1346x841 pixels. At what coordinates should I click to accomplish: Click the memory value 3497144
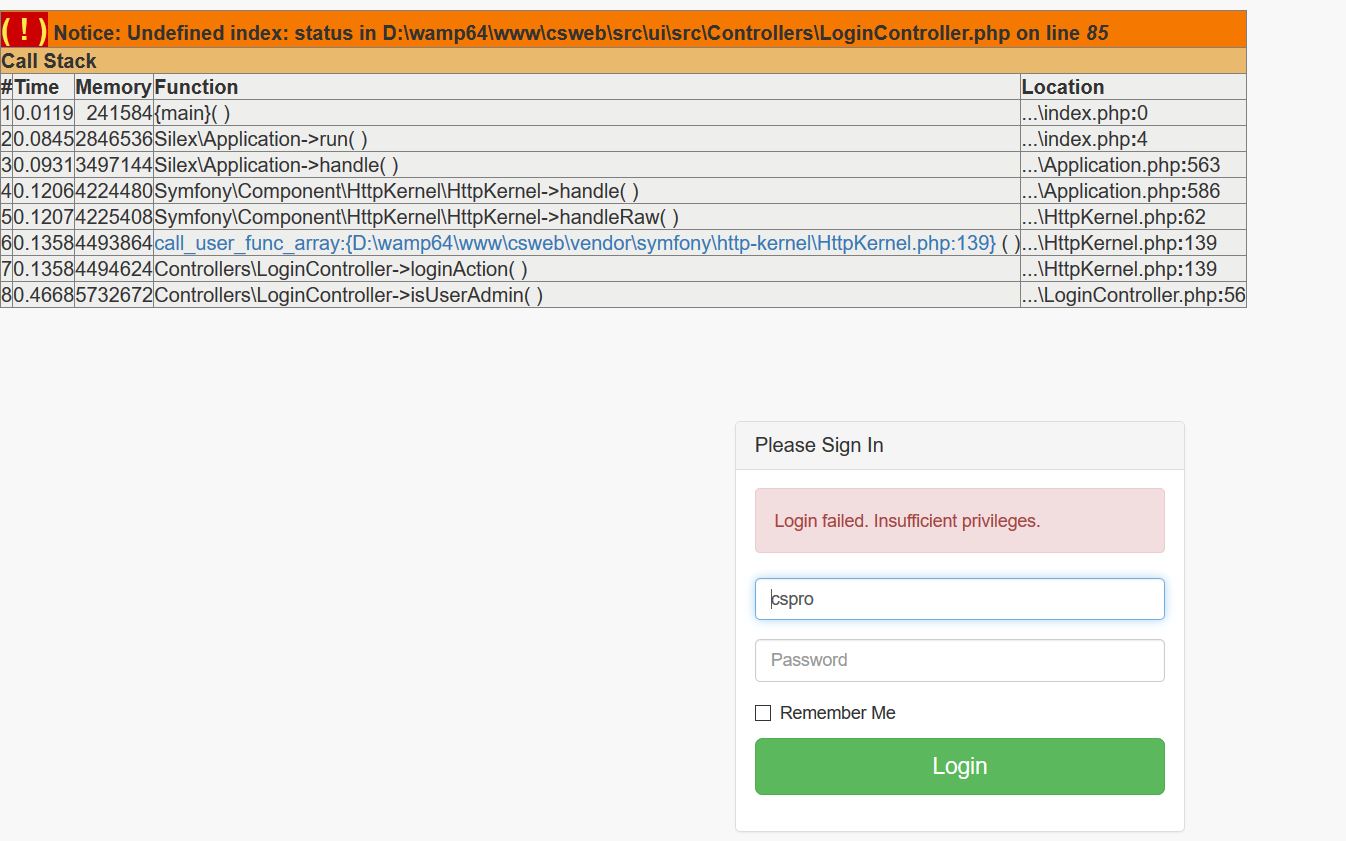[x=113, y=165]
